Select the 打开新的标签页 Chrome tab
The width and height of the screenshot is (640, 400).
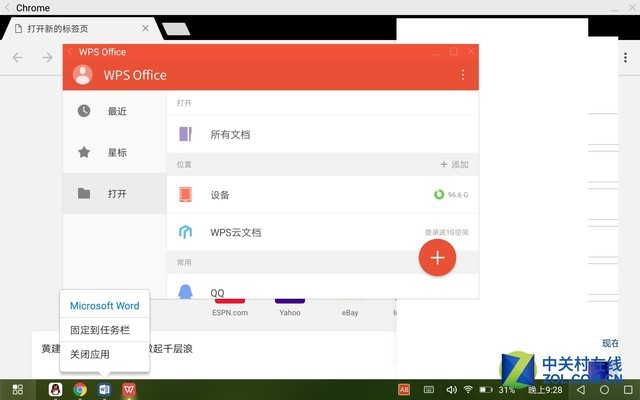click(x=82, y=29)
